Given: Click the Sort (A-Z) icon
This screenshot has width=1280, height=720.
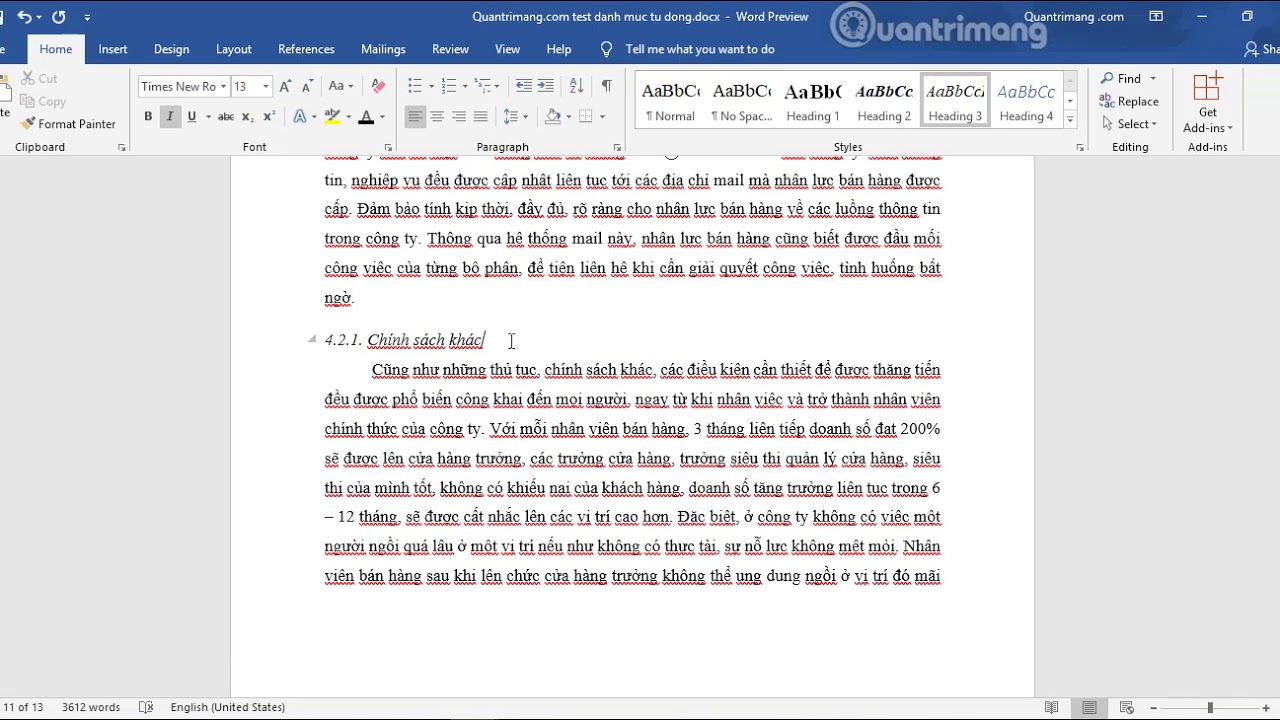Looking at the screenshot, I should tap(576, 87).
